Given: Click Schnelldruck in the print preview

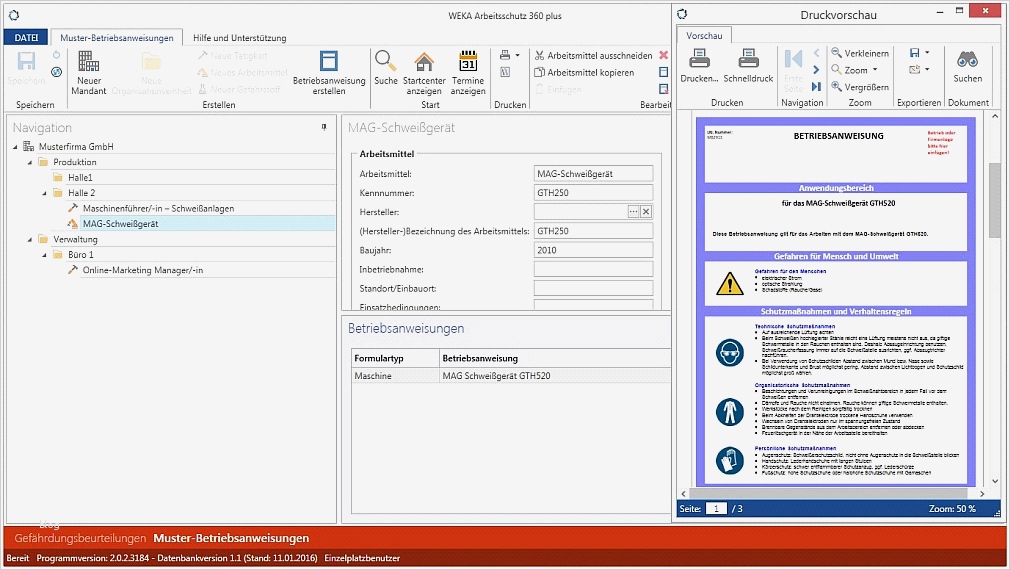Looking at the screenshot, I should point(748,66).
